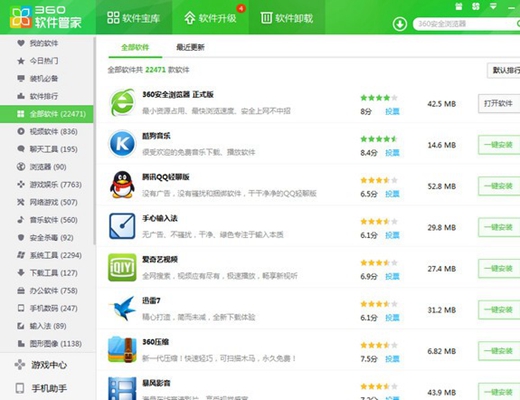This screenshot has width=520, height=400.
Task: Click the 手心输入法 app icon
Action: click(x=122, y=226)
